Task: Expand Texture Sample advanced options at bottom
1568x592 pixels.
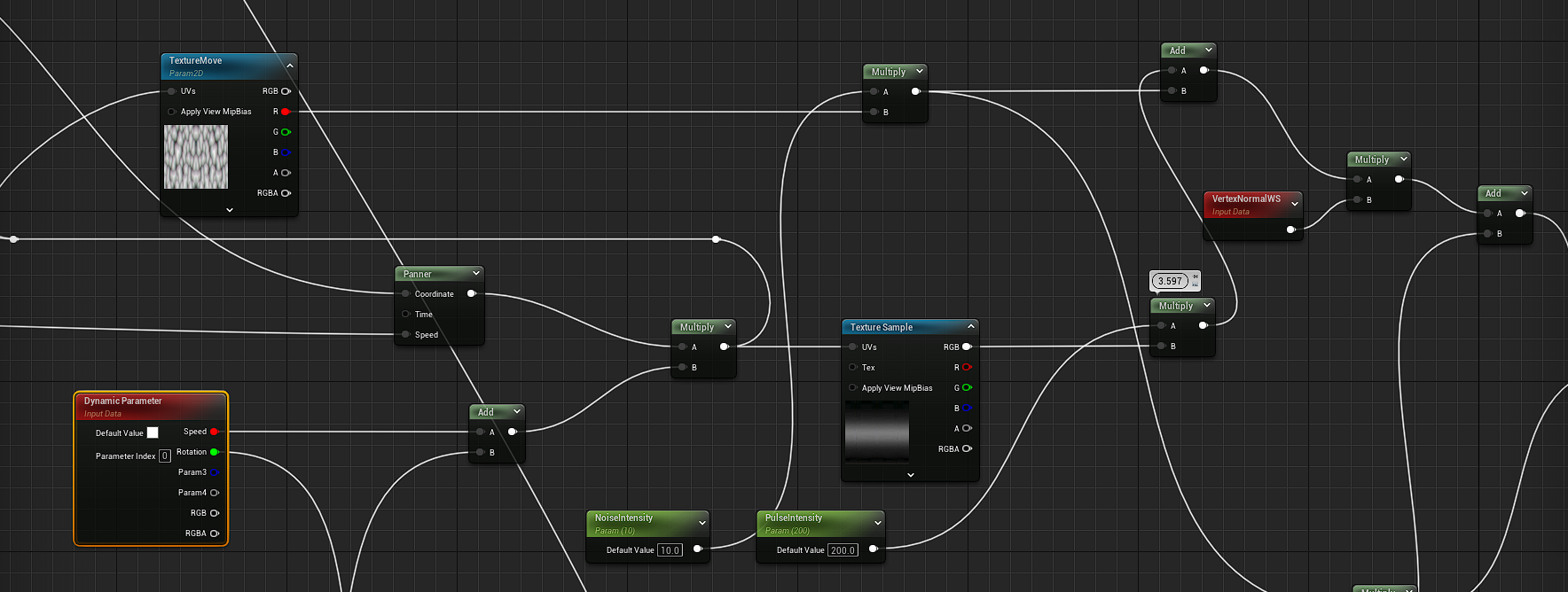Action: pyautogui.click(x=911, y=475)
